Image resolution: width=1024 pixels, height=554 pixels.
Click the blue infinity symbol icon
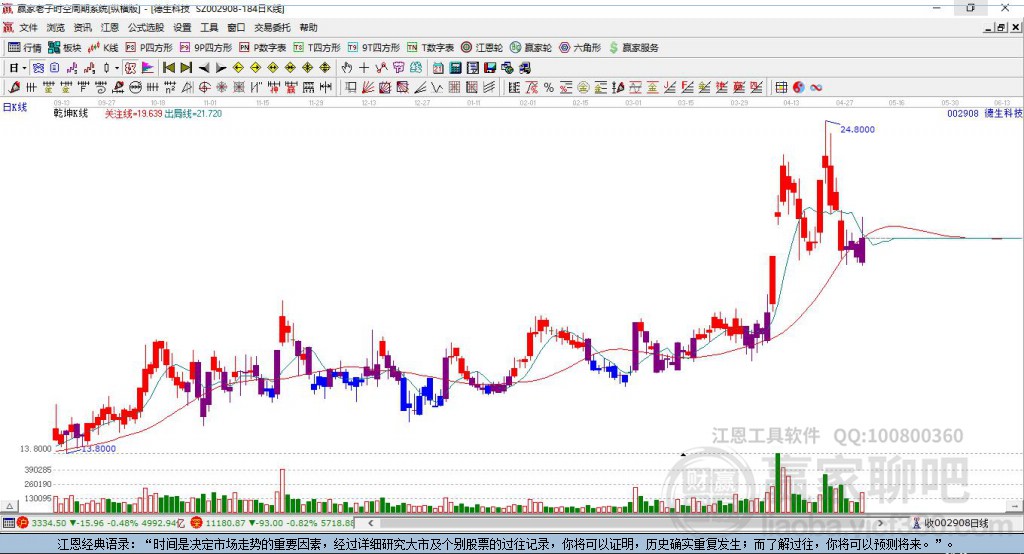[x=816, y=87]
